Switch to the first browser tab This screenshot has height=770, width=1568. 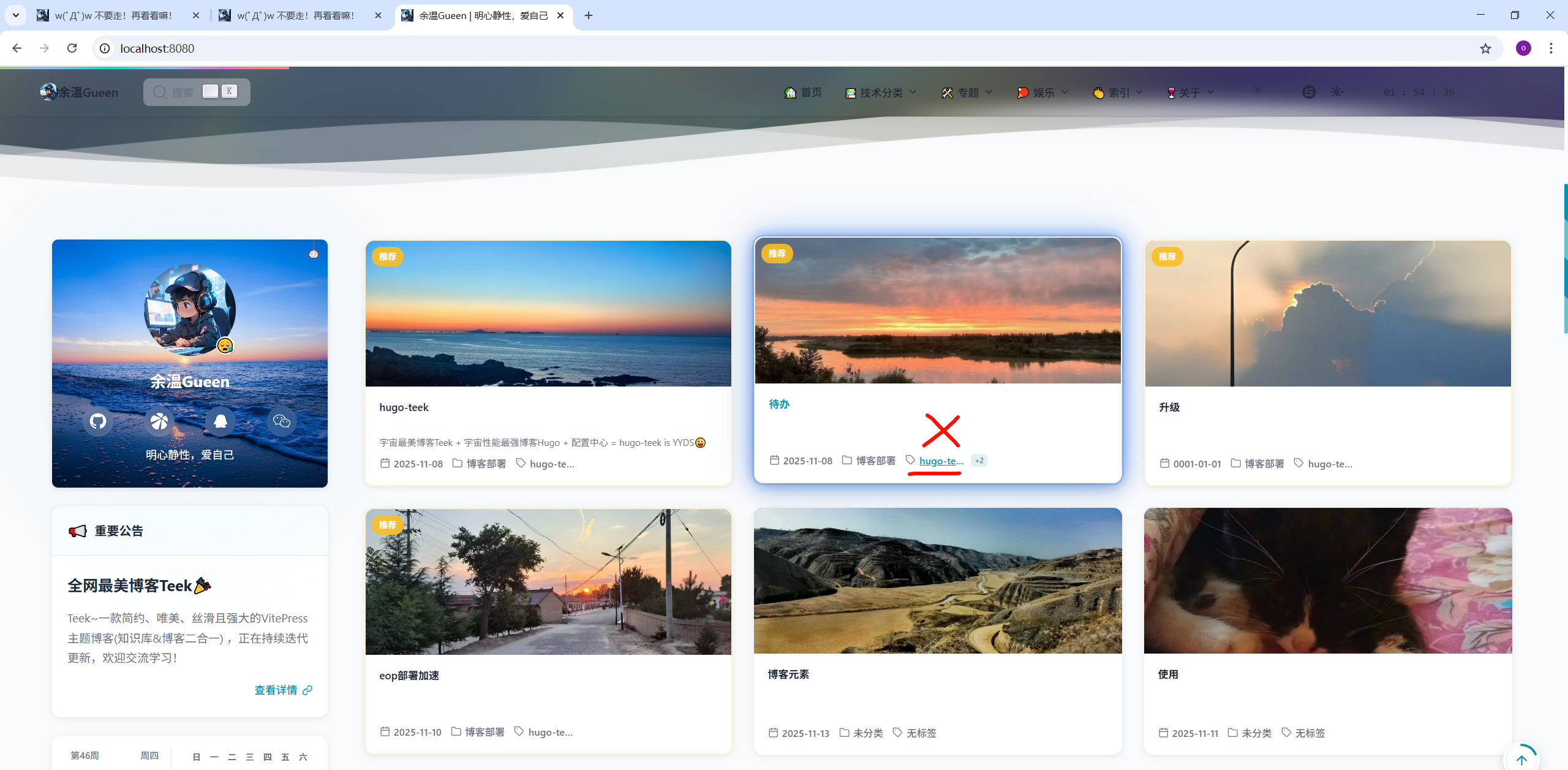point(113,15)
